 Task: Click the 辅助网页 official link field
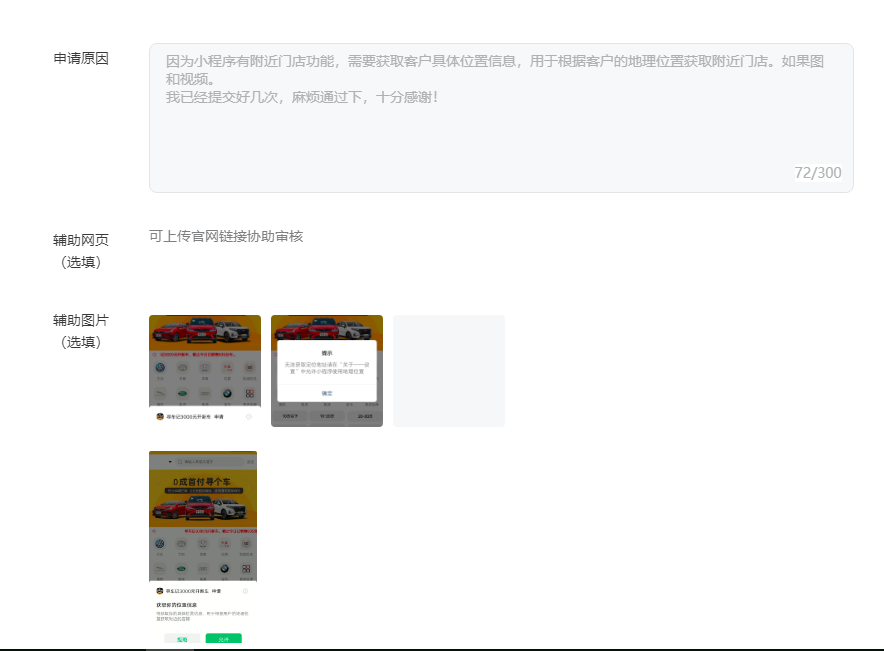point(226,236)
